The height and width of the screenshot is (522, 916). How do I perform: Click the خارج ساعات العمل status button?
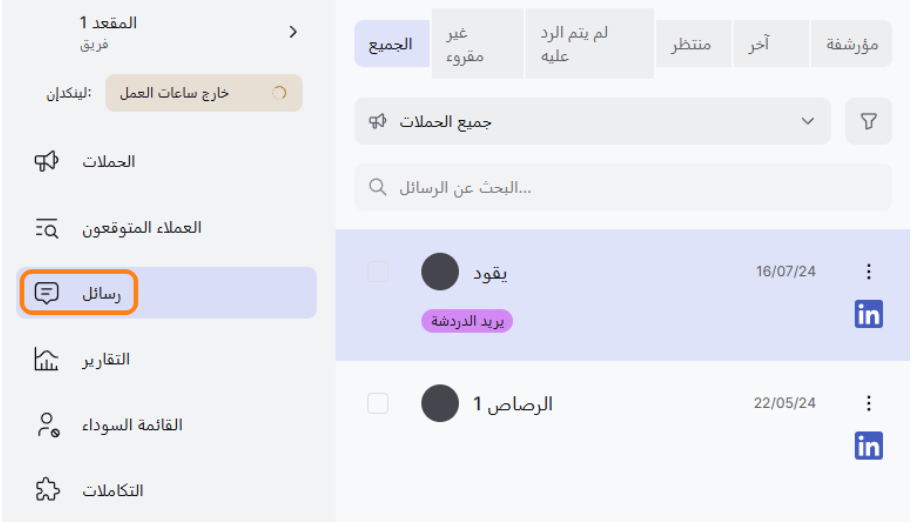pyautogui.click(x=203, y=93)
